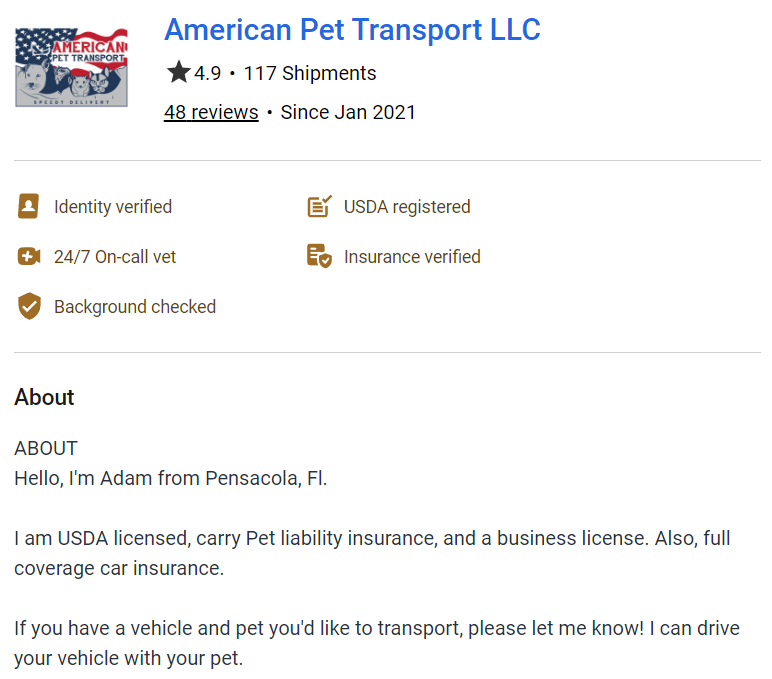
Task: Open the 48 reviews link
Action: [211, 112]
